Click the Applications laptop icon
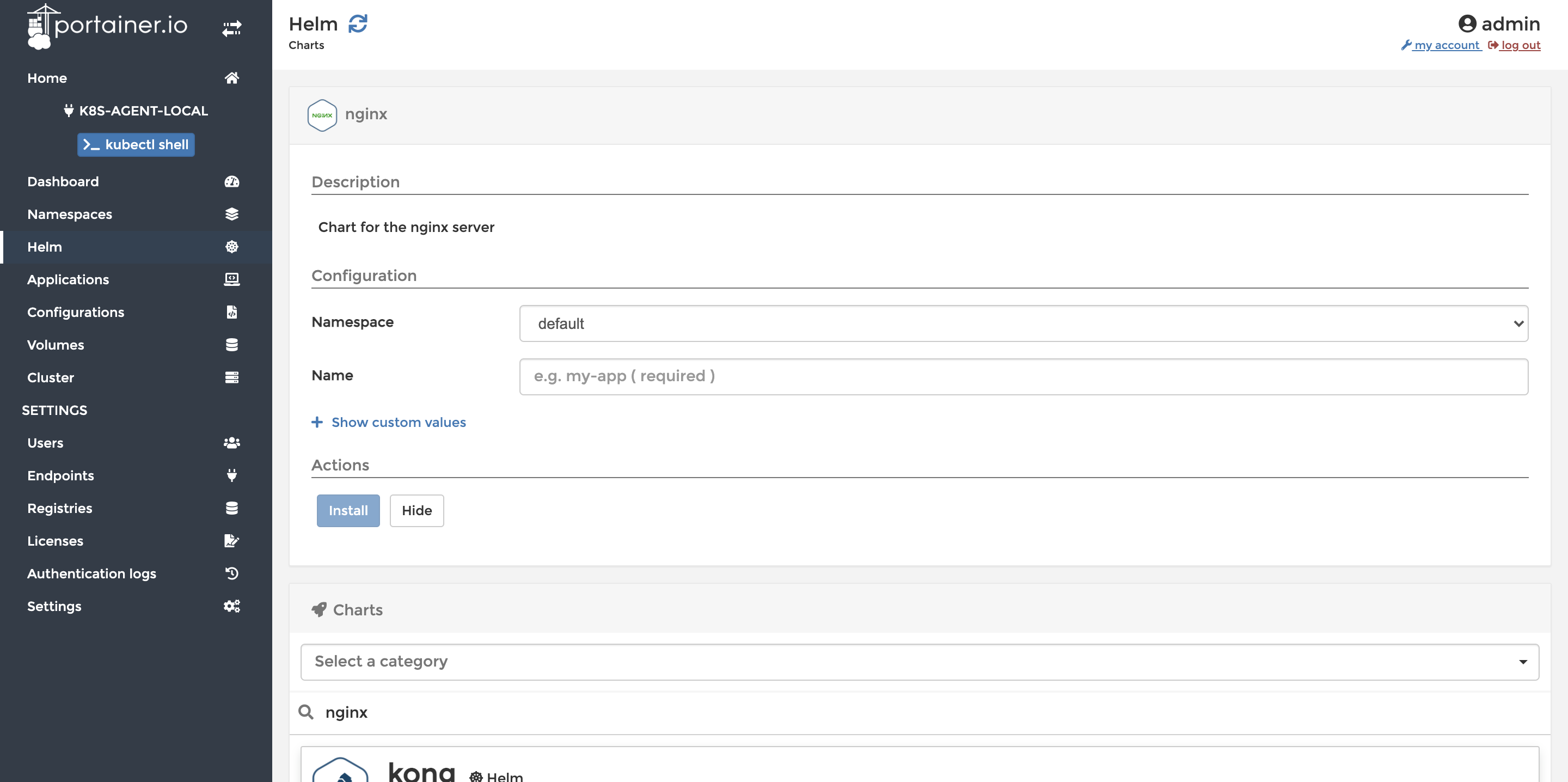The image size is (1568, 782). (232, 279)
